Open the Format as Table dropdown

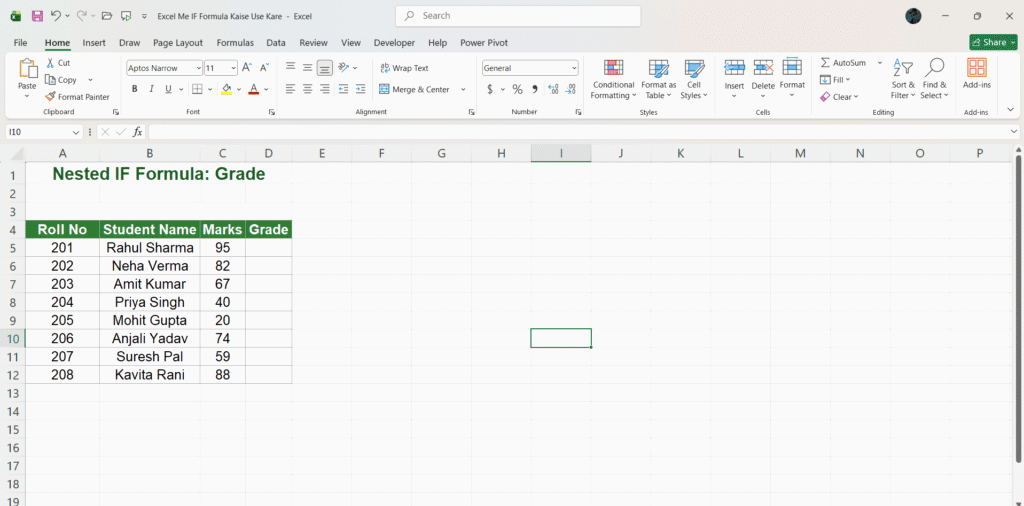tap(658, 80)
